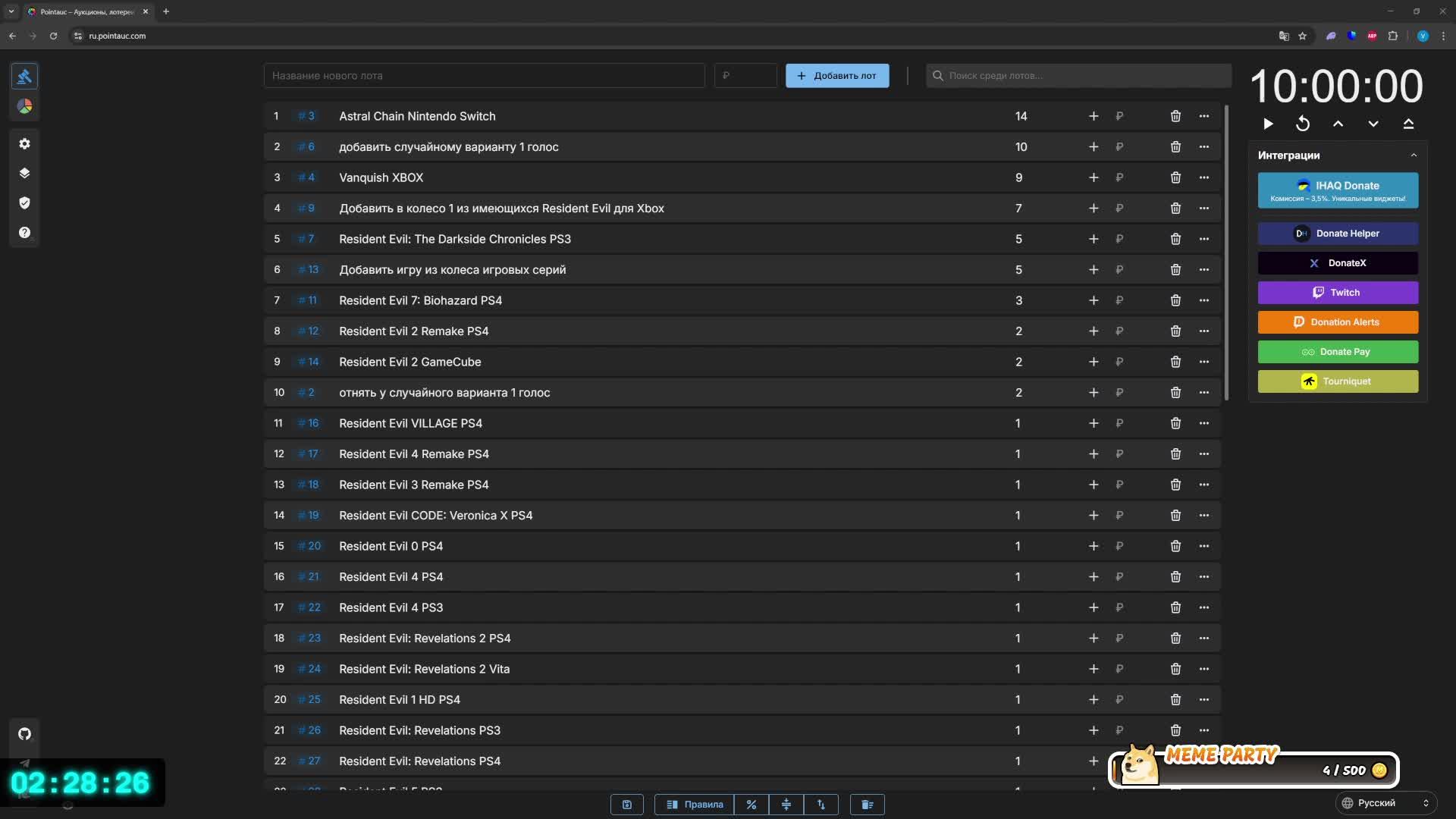Viewport: 1456px width, 819px height.
Task: Toggle the sort arrows button in the bottom toolbar
Action: (821, 805)
